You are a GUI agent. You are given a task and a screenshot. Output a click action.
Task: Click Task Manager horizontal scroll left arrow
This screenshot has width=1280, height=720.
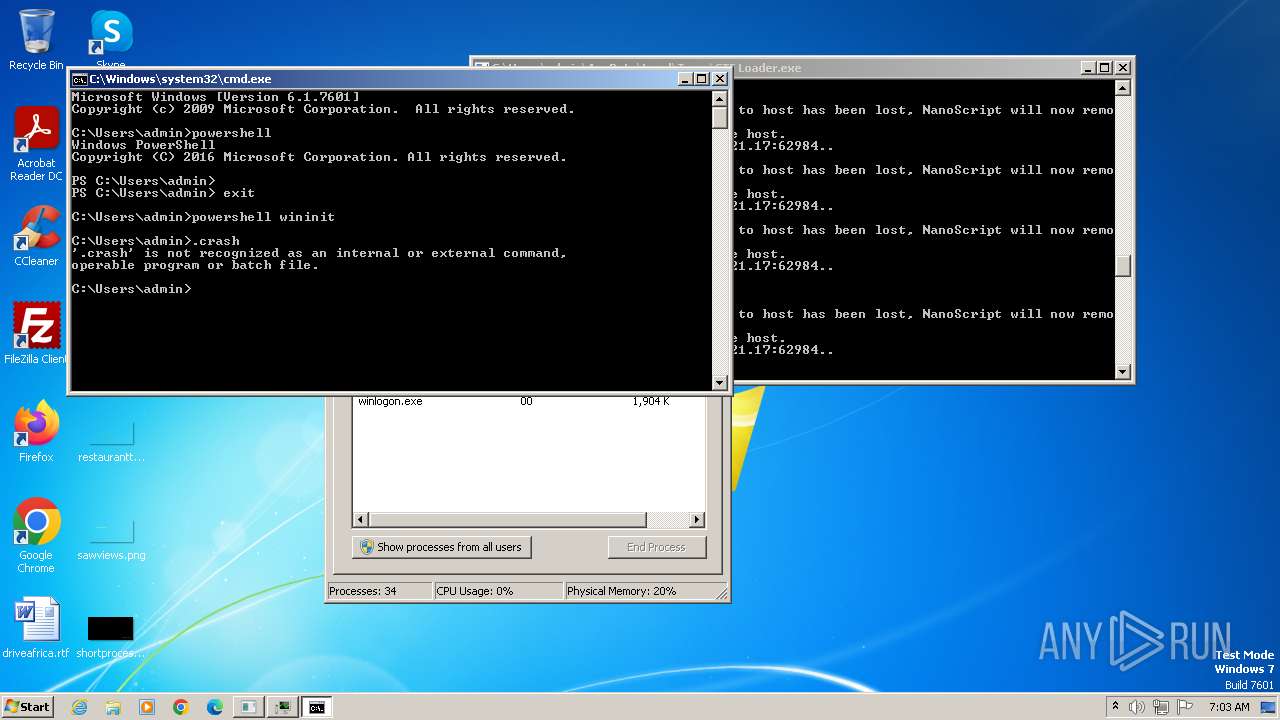[361, 520]
